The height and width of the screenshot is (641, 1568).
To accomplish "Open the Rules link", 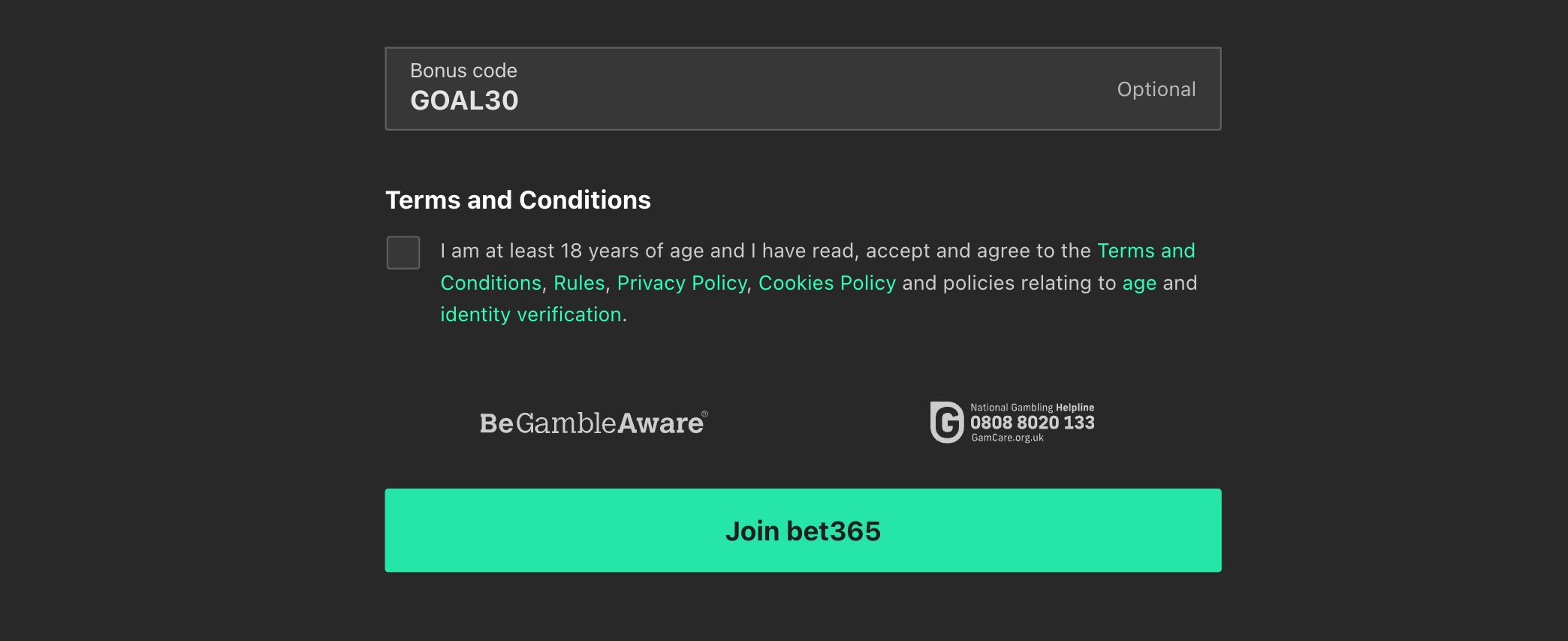I will (579, 283).
